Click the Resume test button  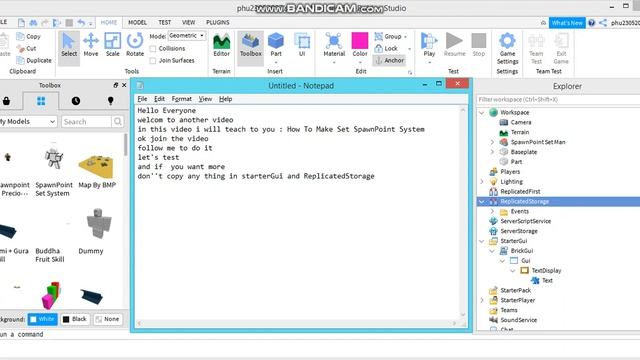[x=454, y=45]
